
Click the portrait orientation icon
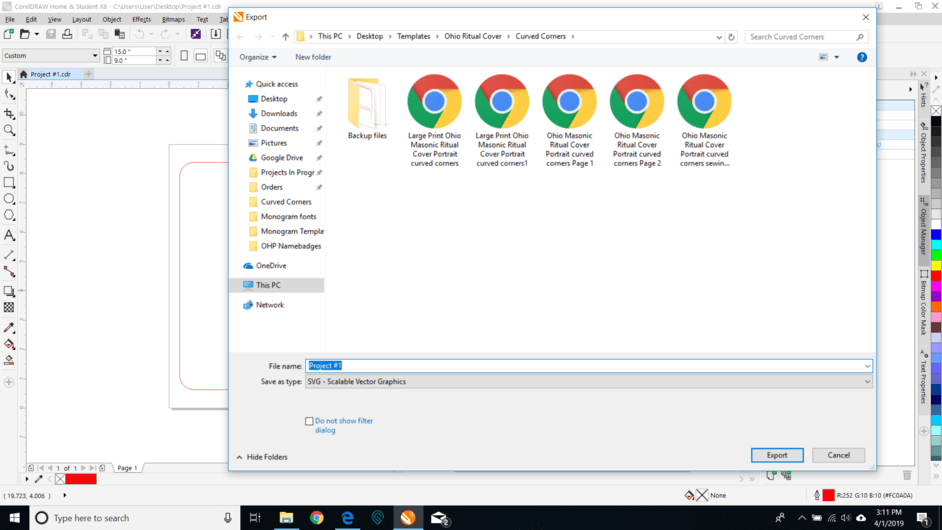click(184, 56)
